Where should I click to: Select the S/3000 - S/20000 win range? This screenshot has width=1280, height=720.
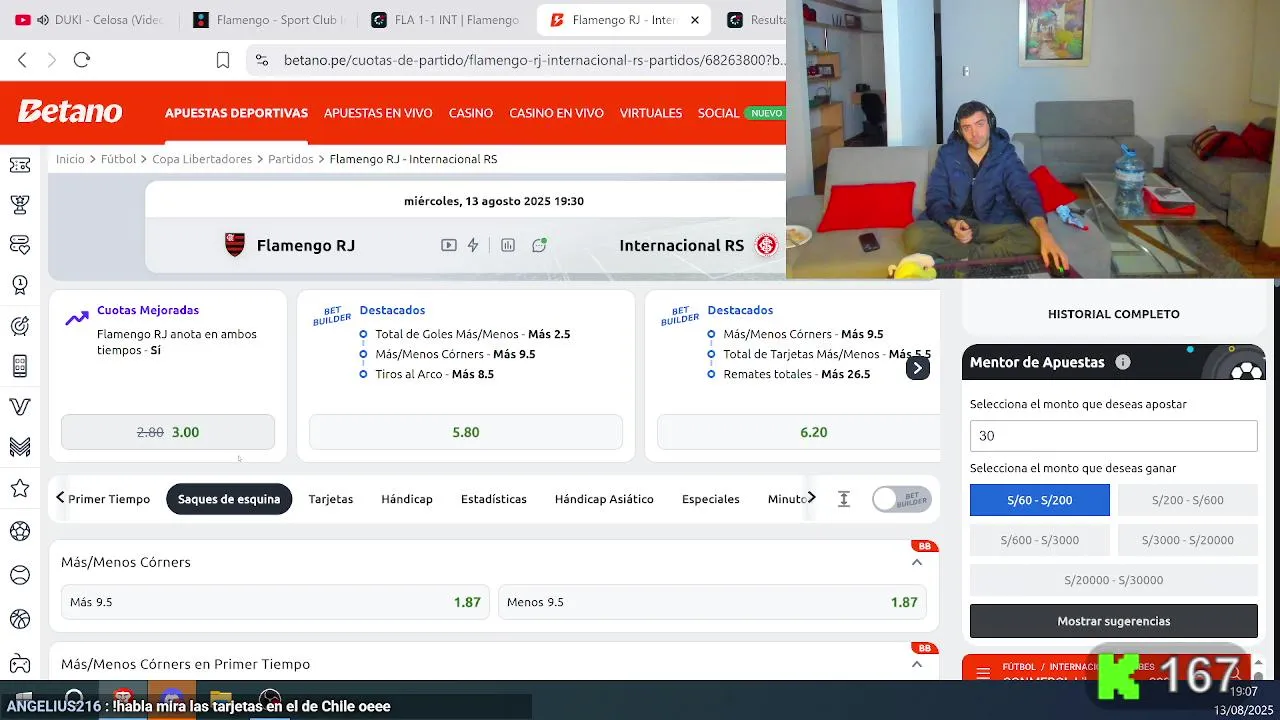coord(1188,540)
